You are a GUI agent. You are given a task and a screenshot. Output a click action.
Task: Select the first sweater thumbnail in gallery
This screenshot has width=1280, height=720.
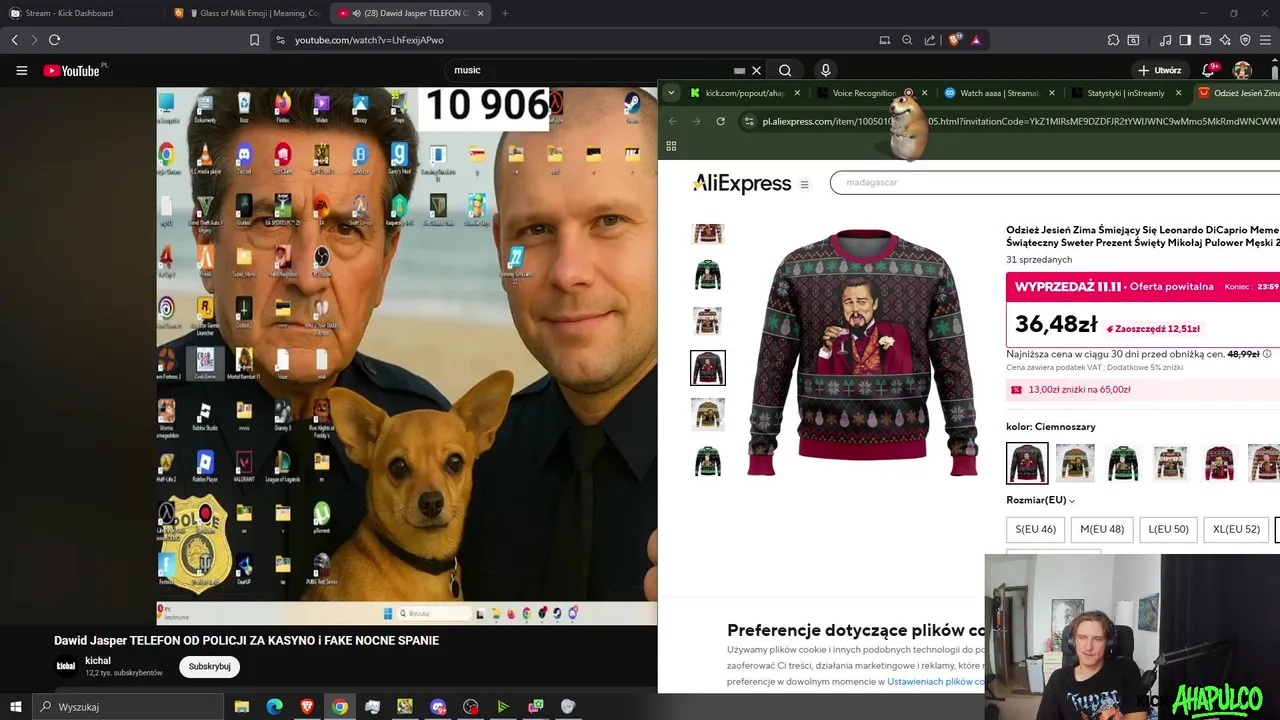tap(708, 233)
